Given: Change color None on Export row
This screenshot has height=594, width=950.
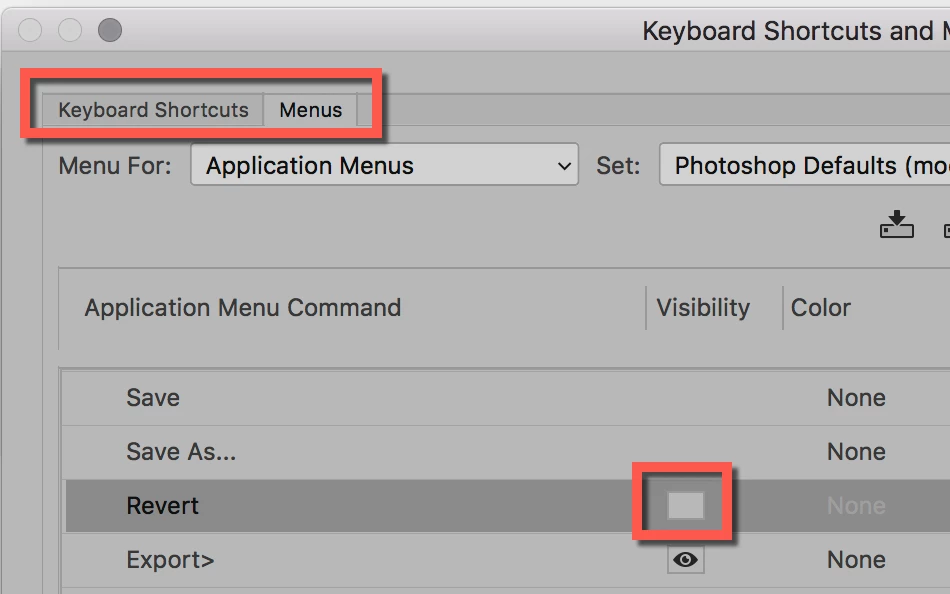Looking at the screenshot, I should (x=856, y=560).
